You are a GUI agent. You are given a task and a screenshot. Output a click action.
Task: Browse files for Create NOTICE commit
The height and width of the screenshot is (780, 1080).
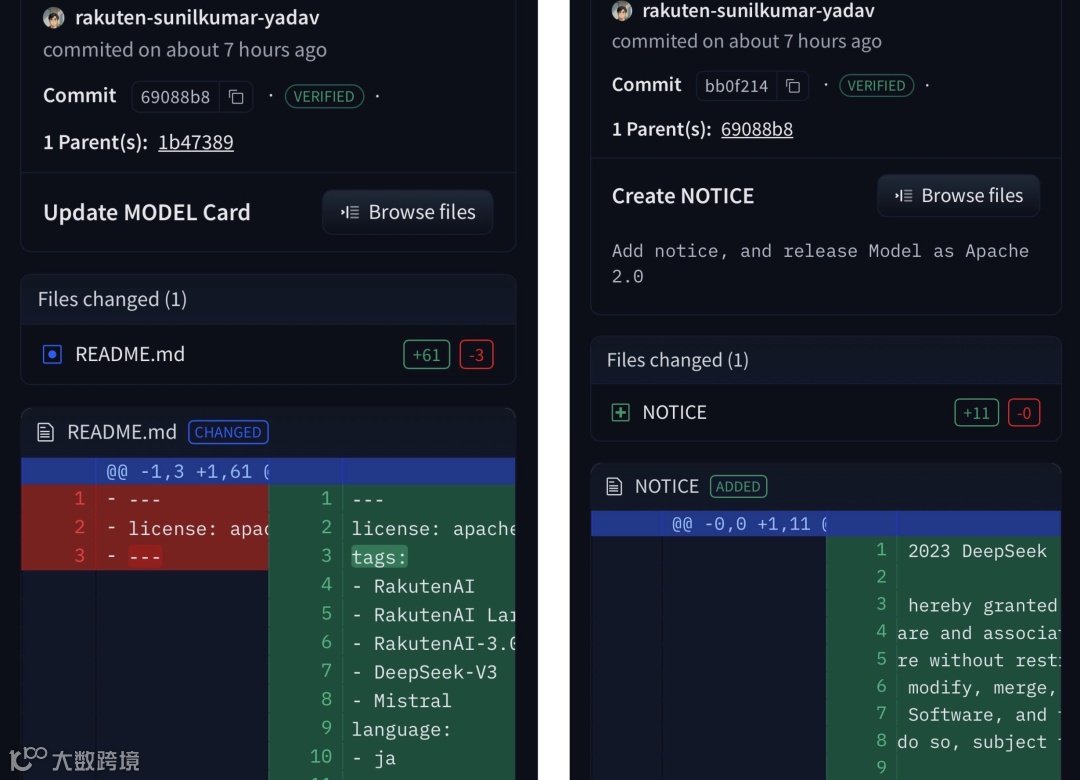[958, 196]
